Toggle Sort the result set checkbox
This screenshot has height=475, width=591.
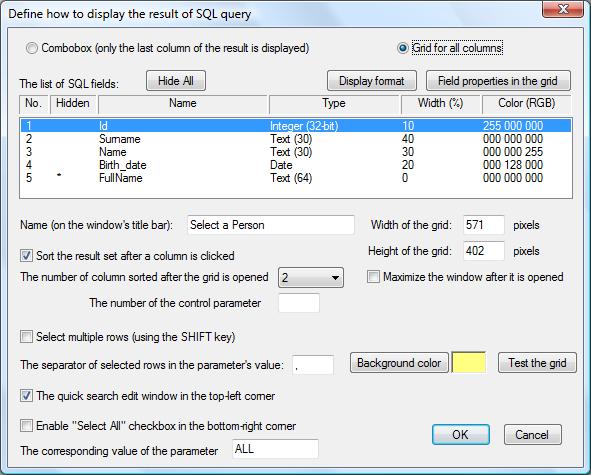(x=26, y=256)
